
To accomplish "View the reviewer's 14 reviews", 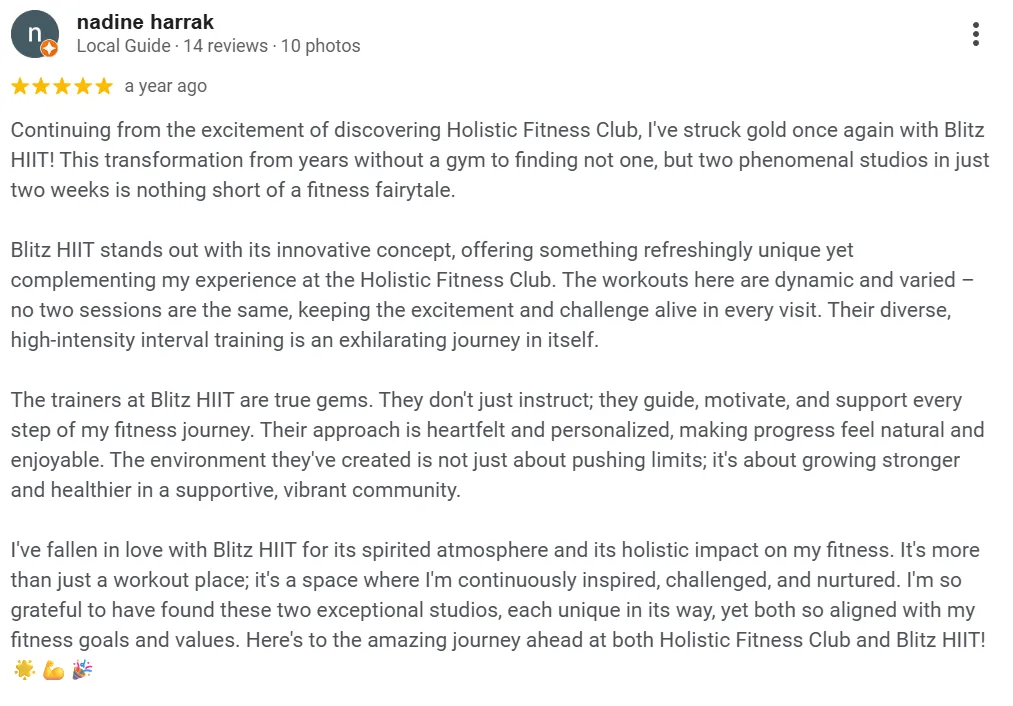I will tap(225, 46).
